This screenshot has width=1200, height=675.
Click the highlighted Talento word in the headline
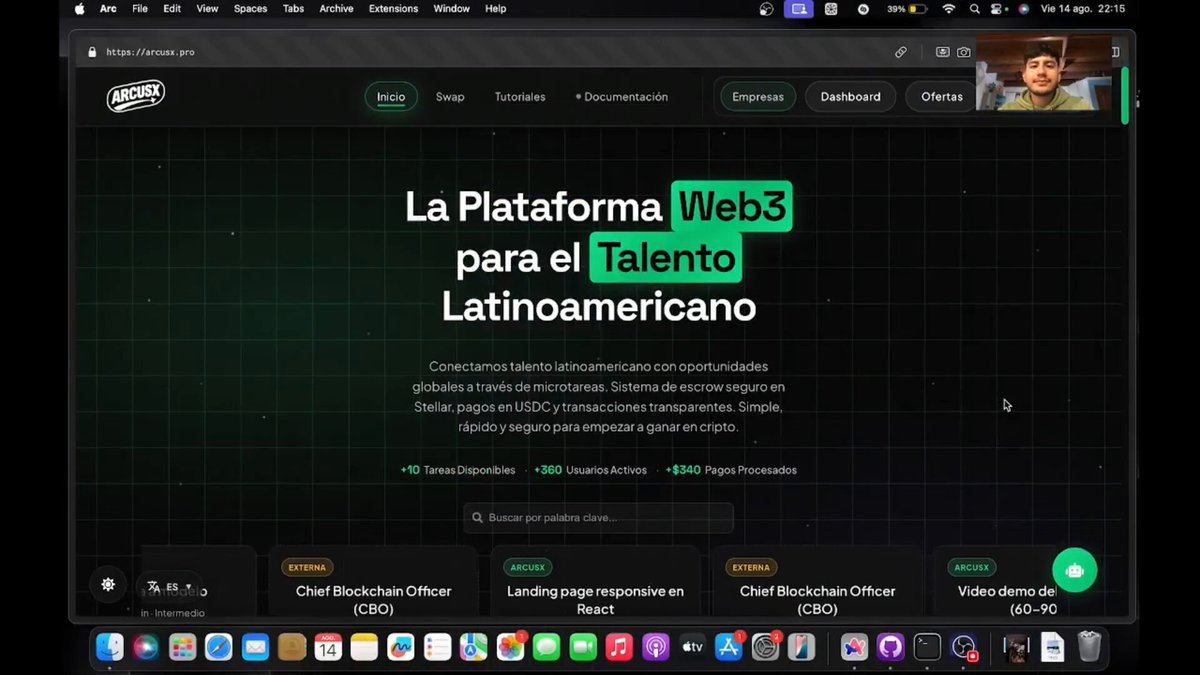[x=666, y=258]
